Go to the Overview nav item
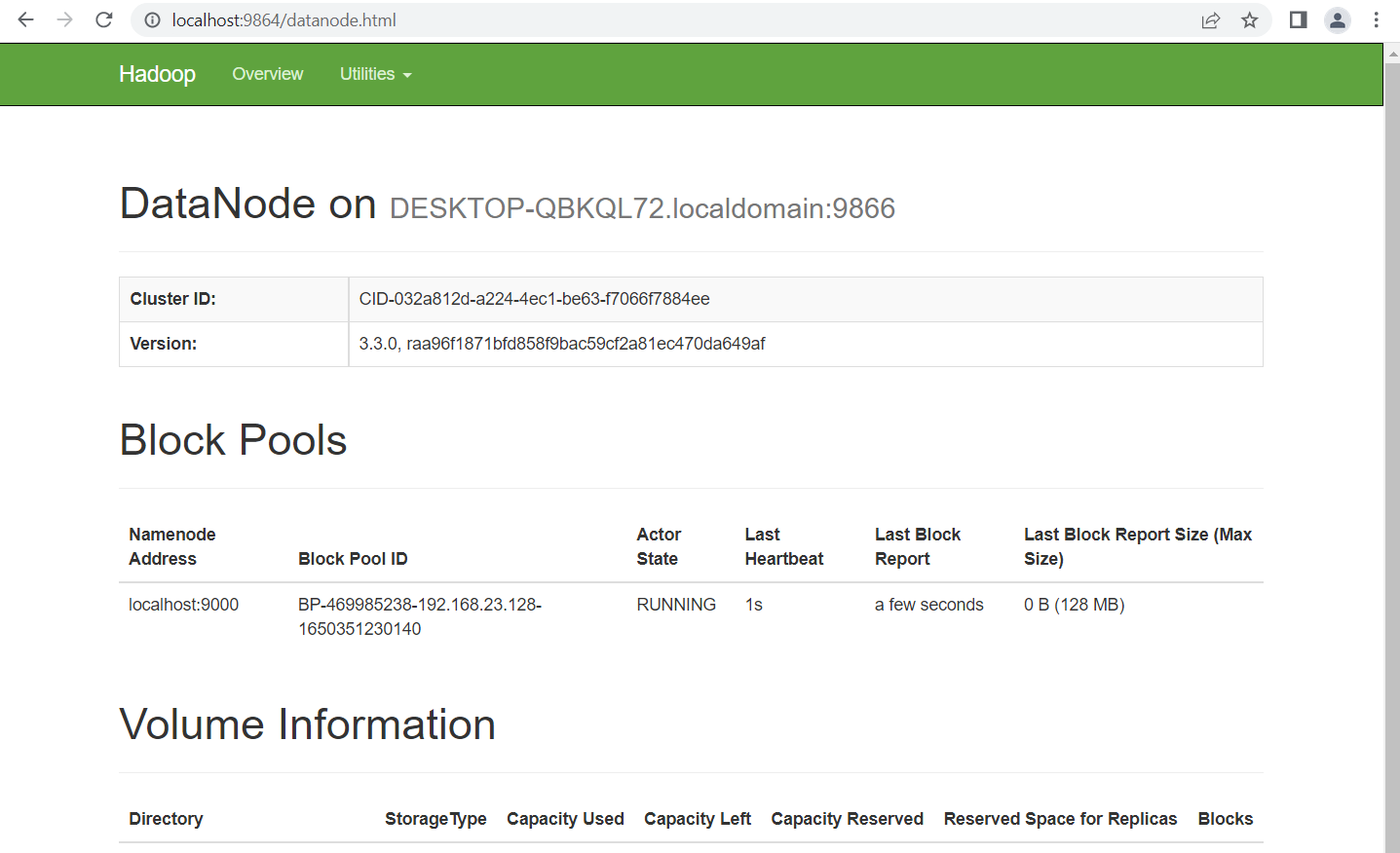The height and width of the screenshot is (853, 1400). tap(267, 74)
